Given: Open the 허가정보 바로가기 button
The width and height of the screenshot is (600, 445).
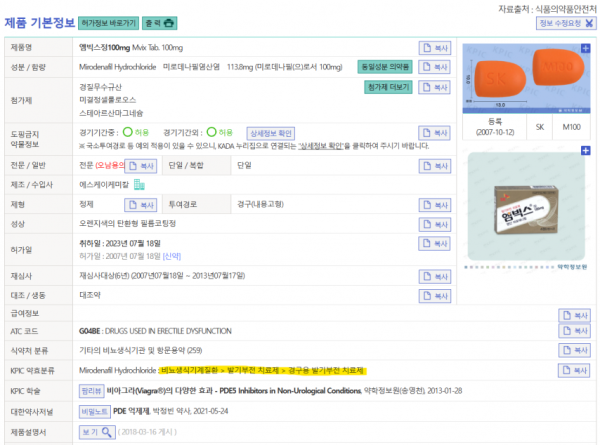Looking at the screenshot, I should (108, 23).
